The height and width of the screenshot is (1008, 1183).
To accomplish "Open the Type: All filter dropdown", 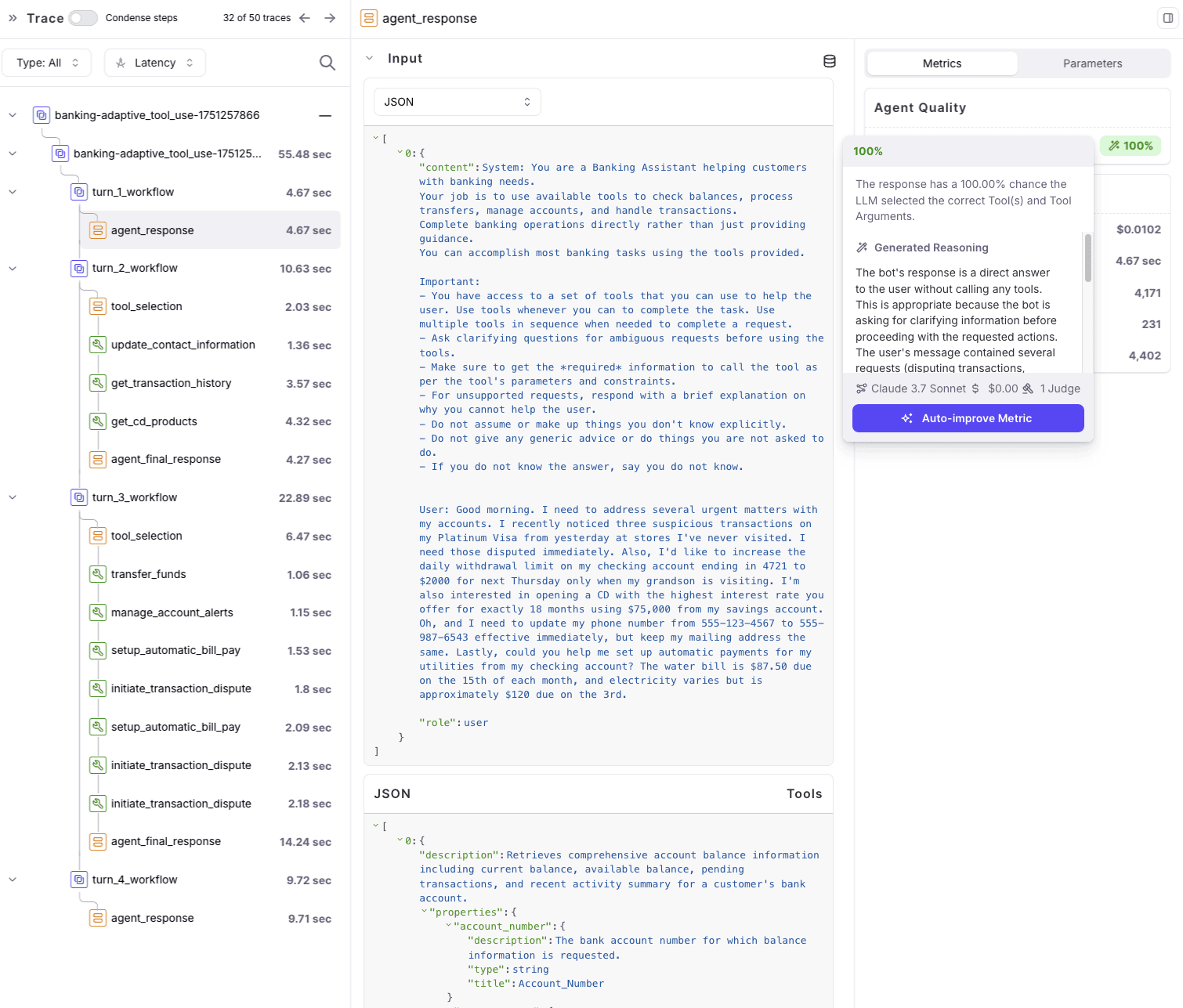I will pos(47,63).
